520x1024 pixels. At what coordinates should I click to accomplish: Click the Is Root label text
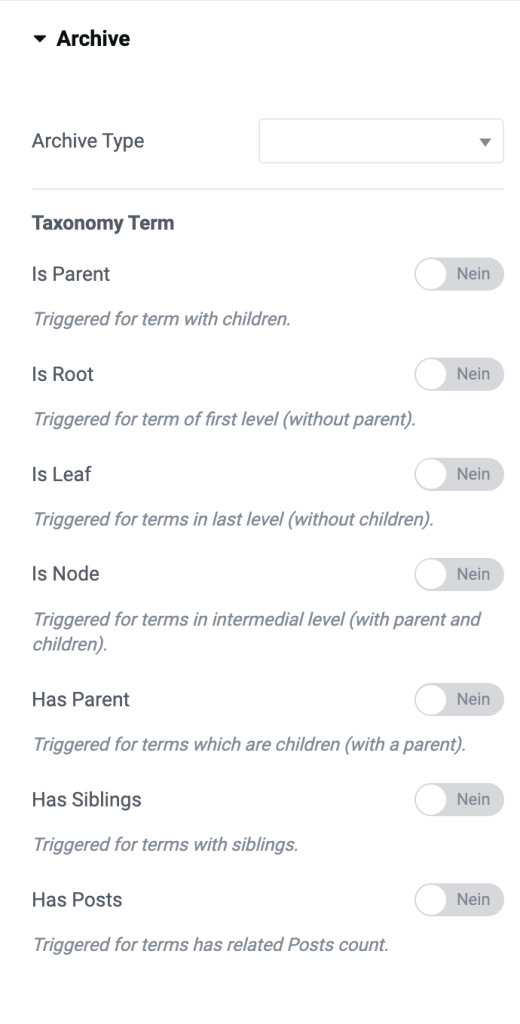tap(63, 374)
